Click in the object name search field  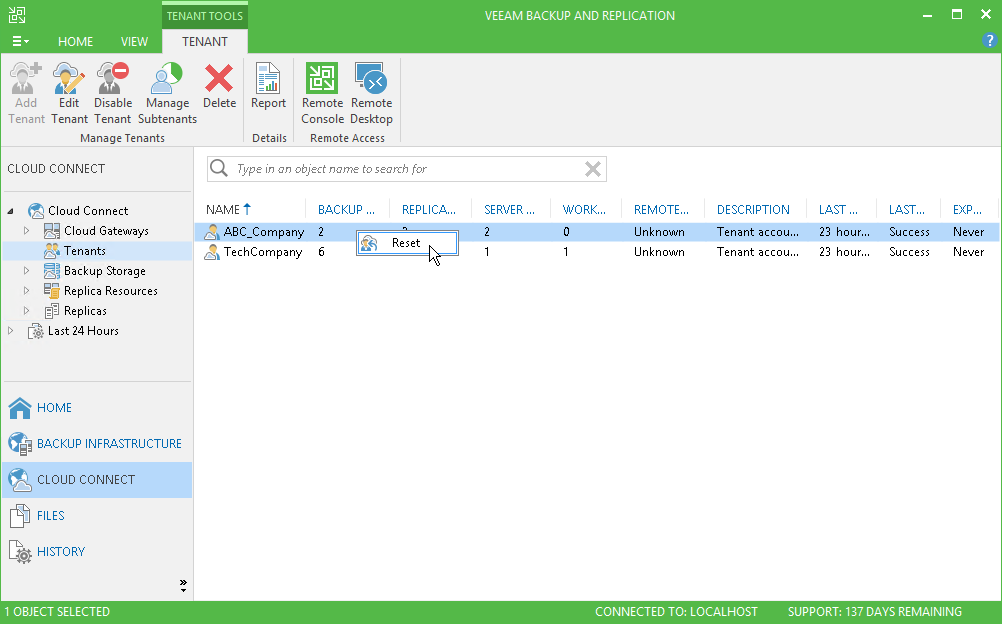tap(406, 169)
